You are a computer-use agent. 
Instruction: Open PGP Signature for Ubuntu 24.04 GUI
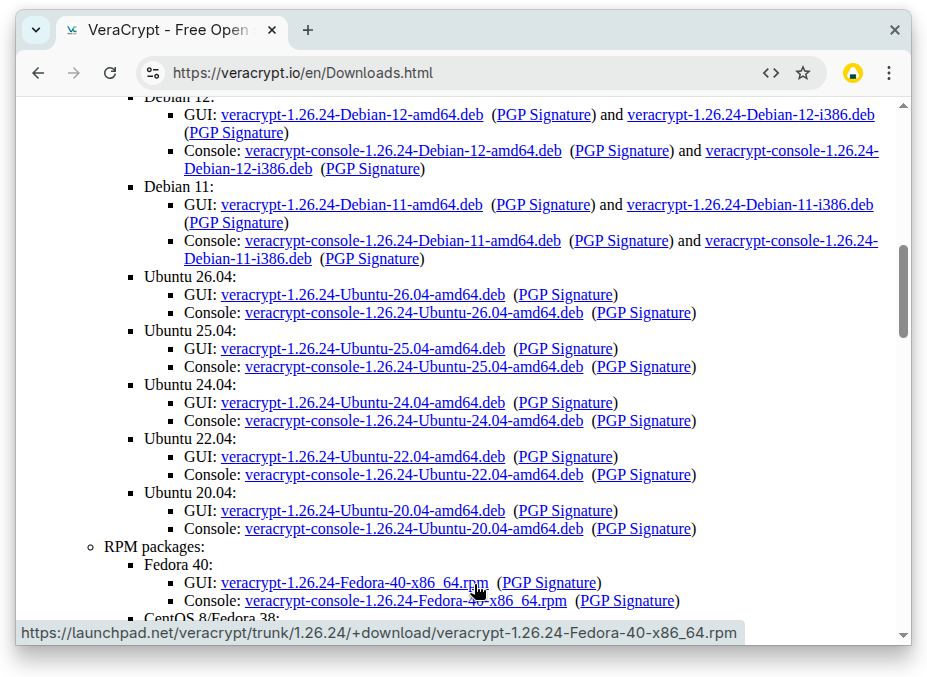tap(566, 403)
